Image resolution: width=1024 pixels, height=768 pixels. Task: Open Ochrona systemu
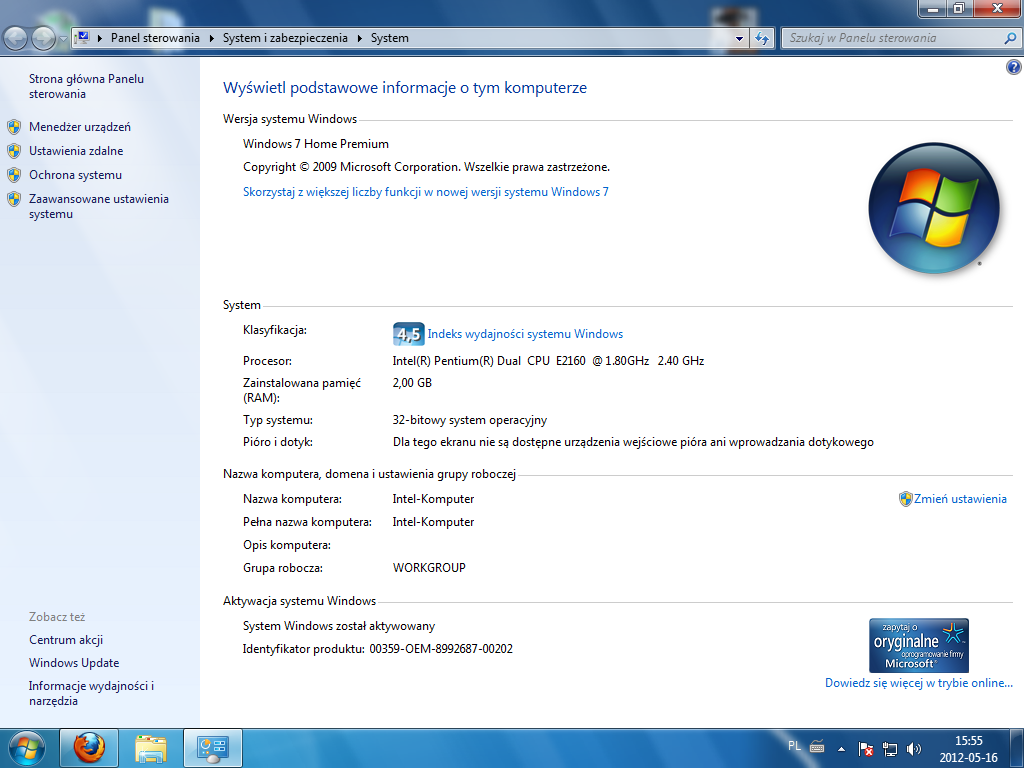(75, 175)
